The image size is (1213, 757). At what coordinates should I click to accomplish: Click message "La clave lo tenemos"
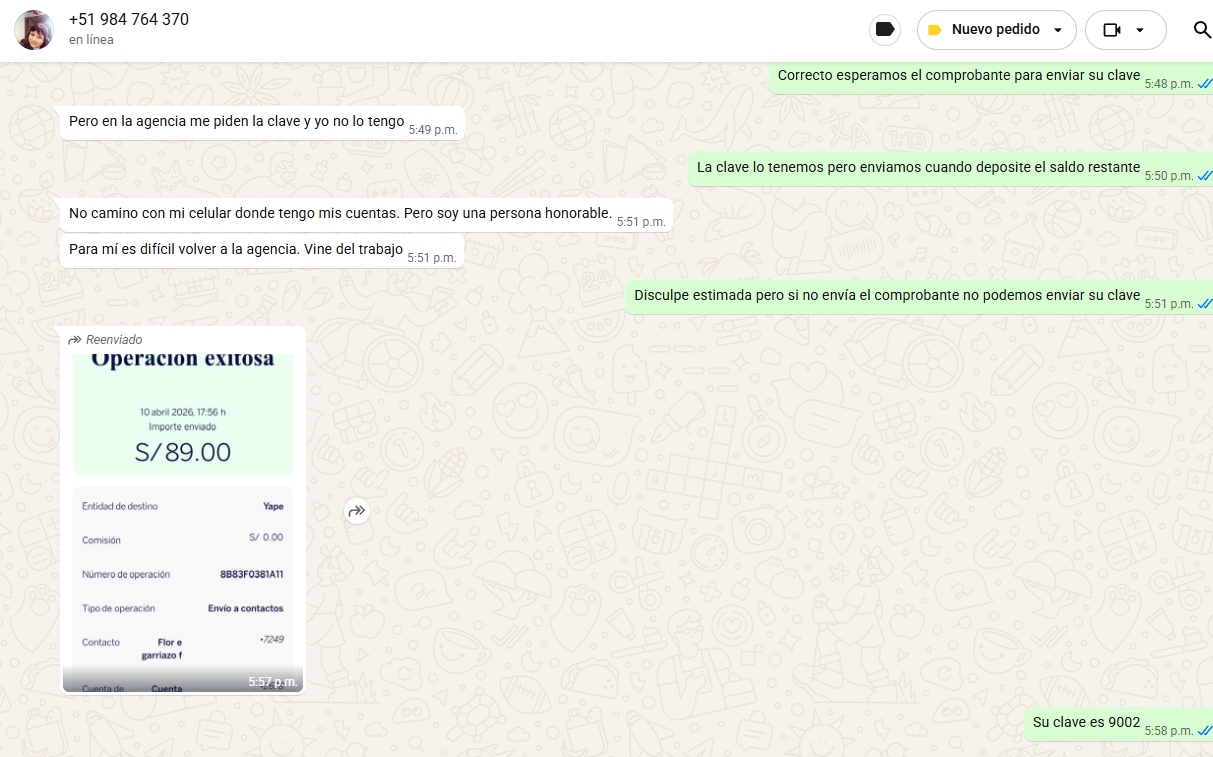click(917, 168)
